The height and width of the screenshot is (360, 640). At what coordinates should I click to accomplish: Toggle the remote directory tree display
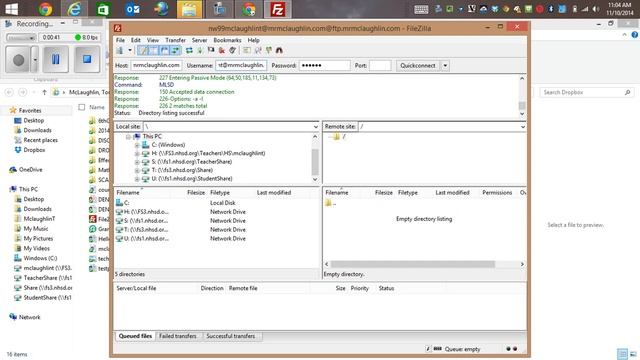[x=164, y=51]
